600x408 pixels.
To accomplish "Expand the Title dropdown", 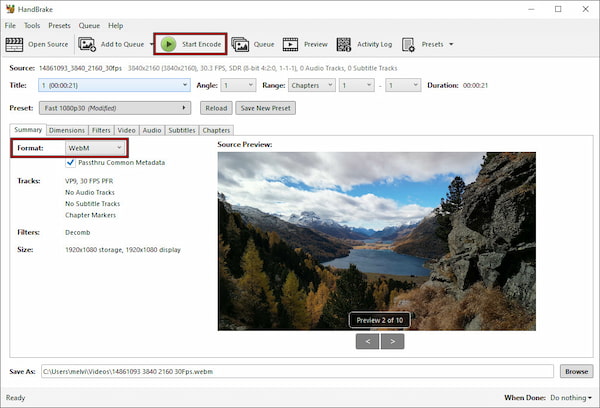I will pyautogui.click(x=114, y=85).
